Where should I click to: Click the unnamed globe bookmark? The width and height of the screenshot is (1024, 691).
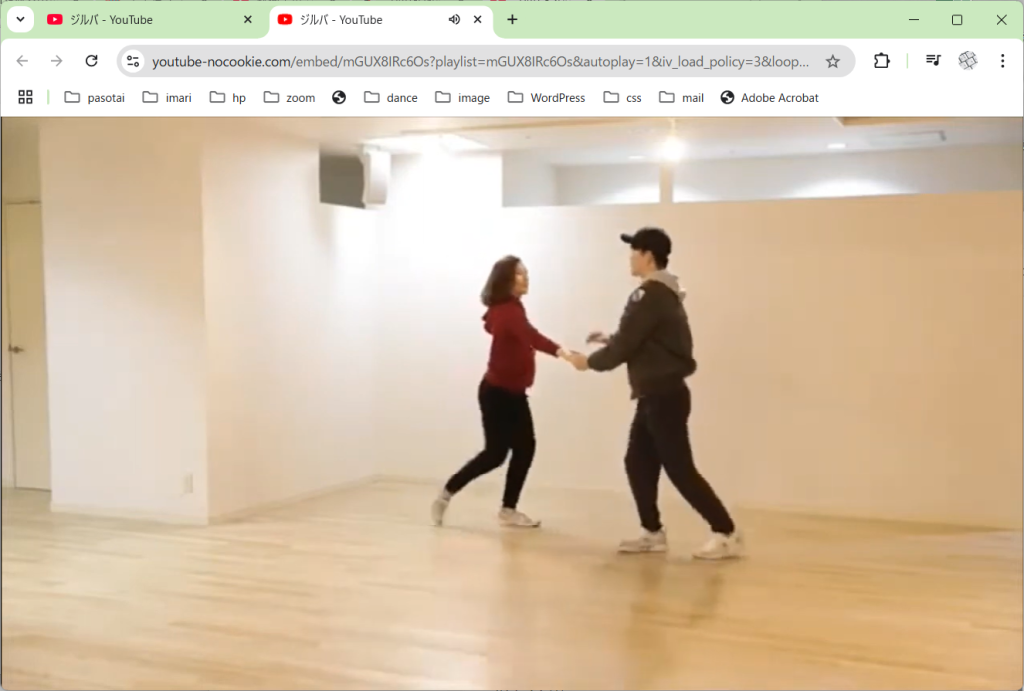339,97
